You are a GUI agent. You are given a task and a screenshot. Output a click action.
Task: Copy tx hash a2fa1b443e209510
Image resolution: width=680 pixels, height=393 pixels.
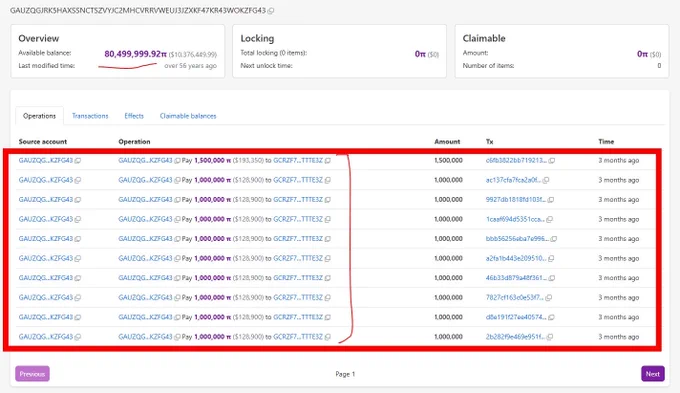551,259
